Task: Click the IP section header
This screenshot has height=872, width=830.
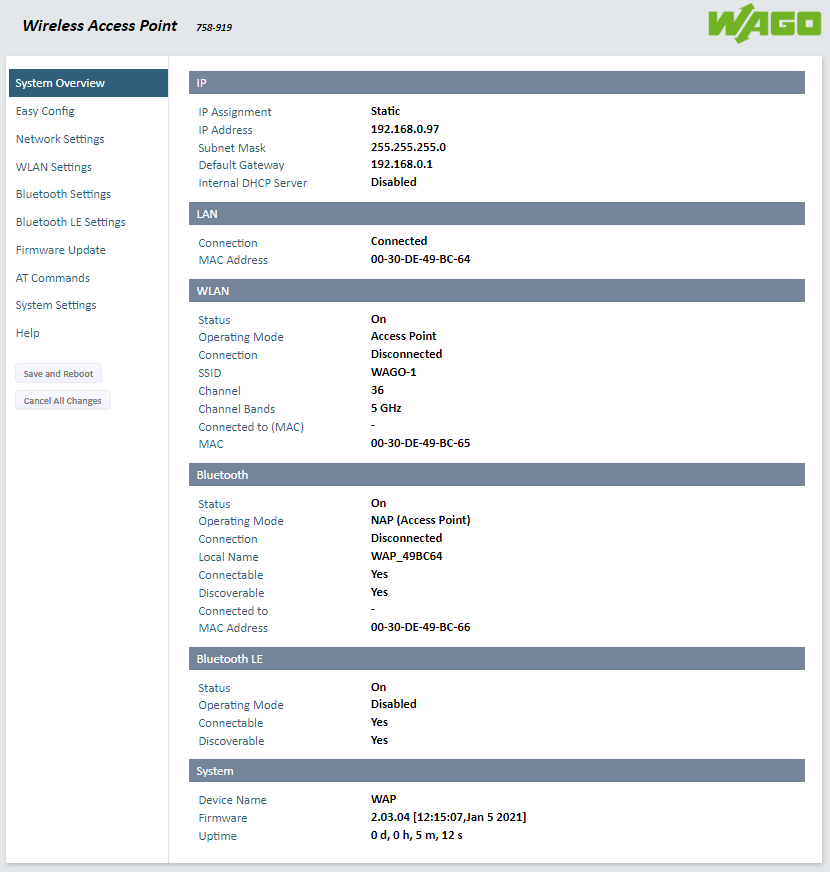Action: point(496,83)
